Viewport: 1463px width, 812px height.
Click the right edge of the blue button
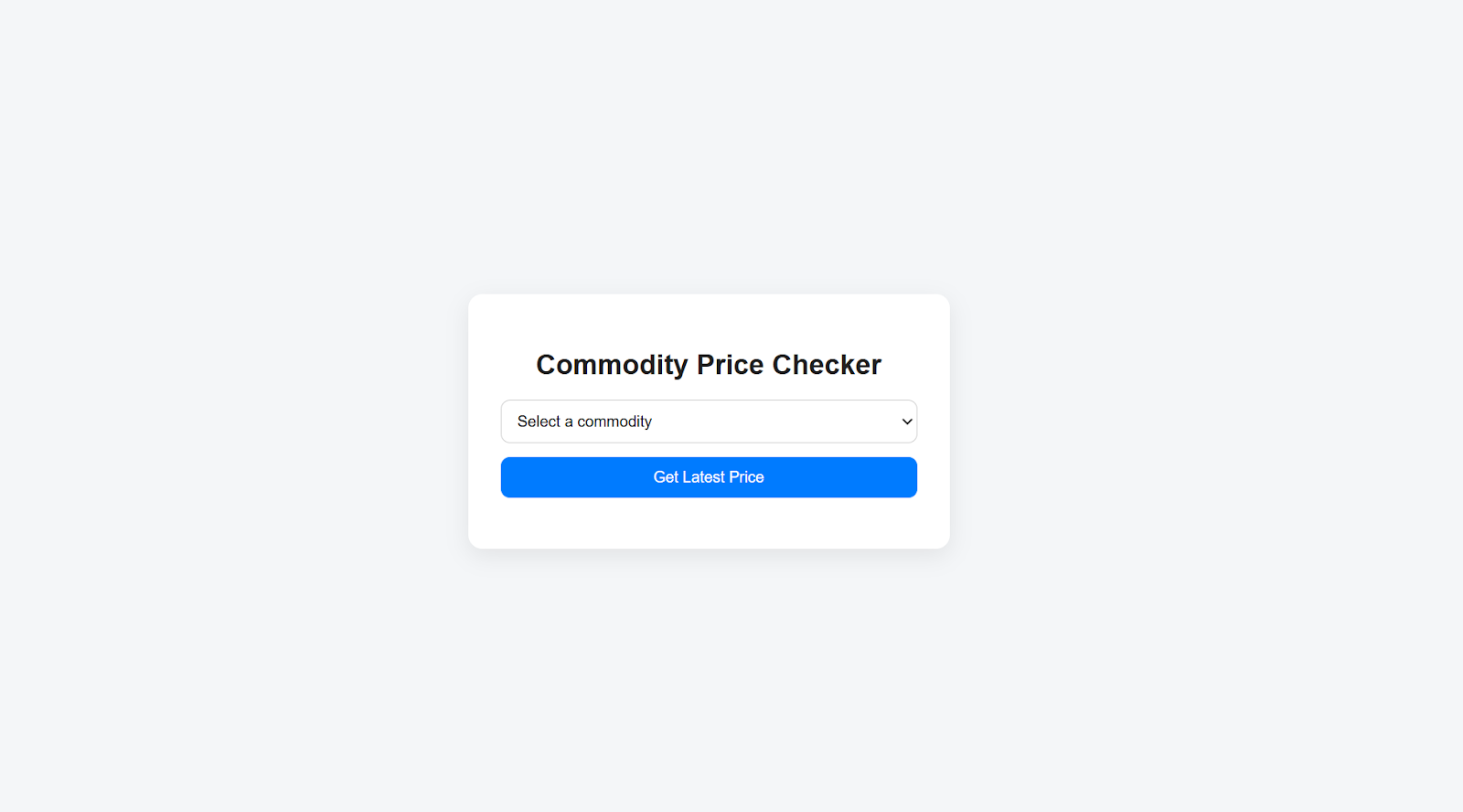tap(909, 477)
